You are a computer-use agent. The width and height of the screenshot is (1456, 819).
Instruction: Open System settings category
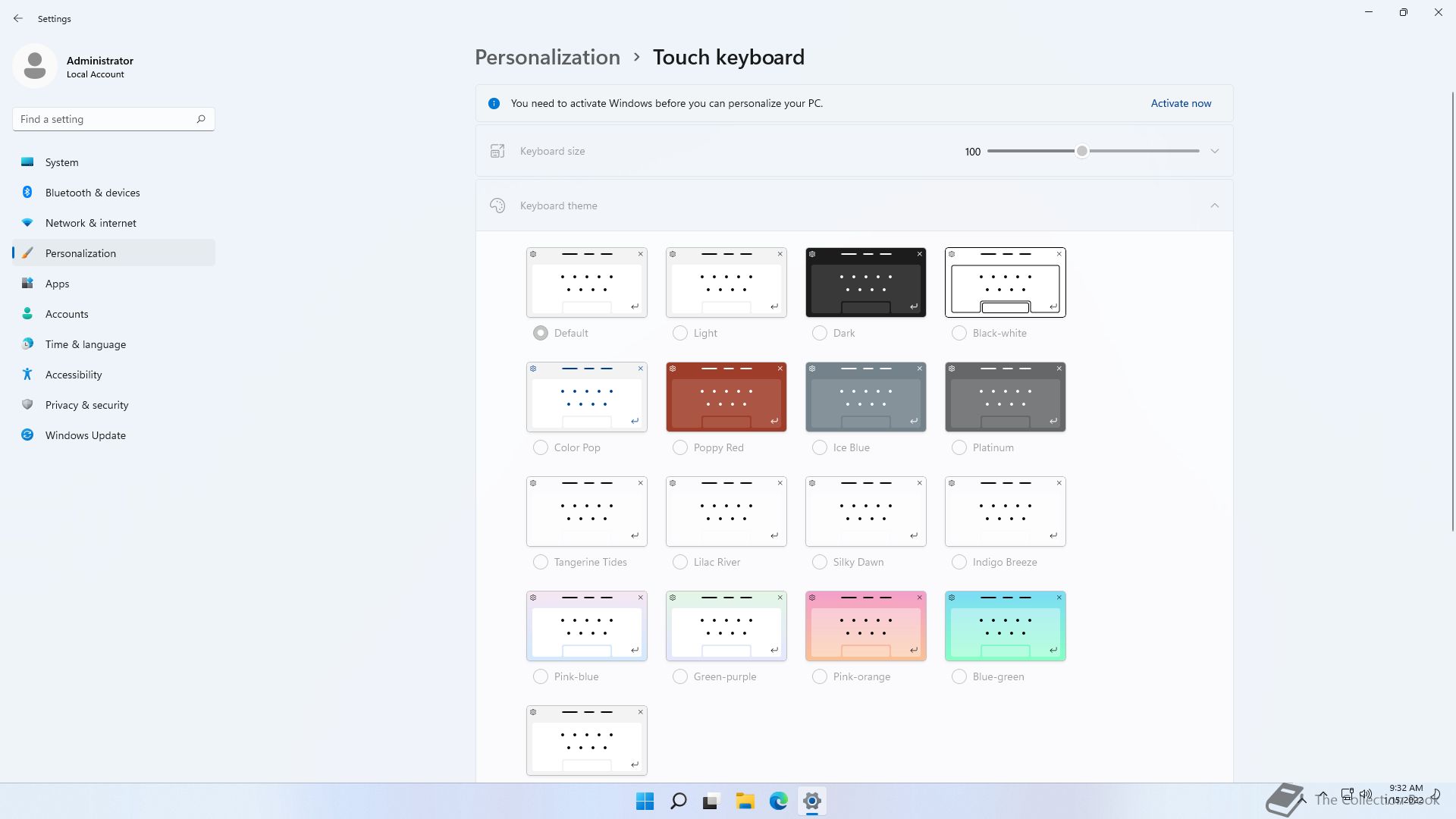pos(114,162)
